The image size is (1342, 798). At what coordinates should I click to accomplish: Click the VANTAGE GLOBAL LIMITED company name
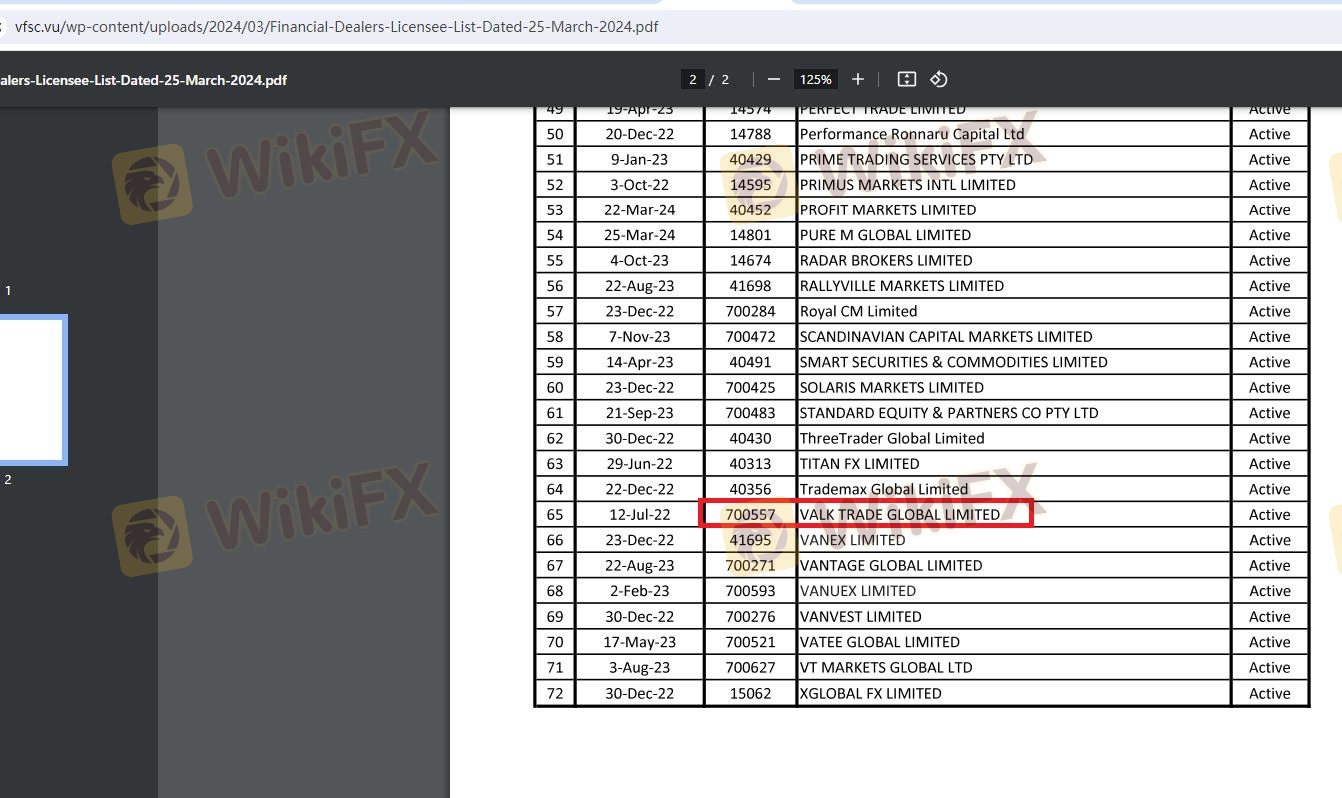click(890, 566)
